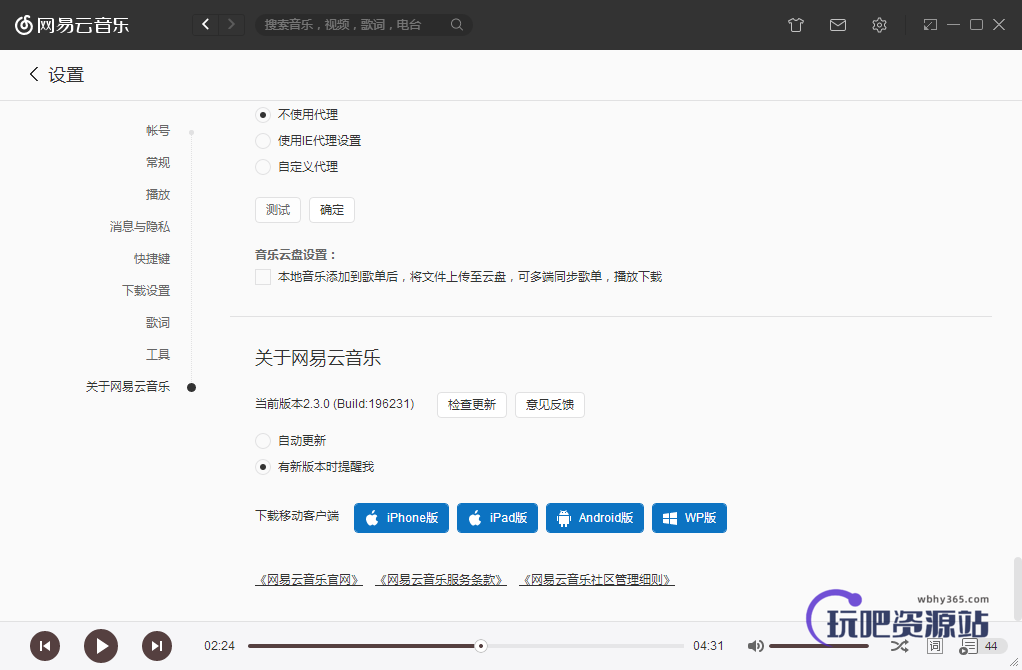
Task: Jump to 常规 settings section
Action: tap(158, 162)
